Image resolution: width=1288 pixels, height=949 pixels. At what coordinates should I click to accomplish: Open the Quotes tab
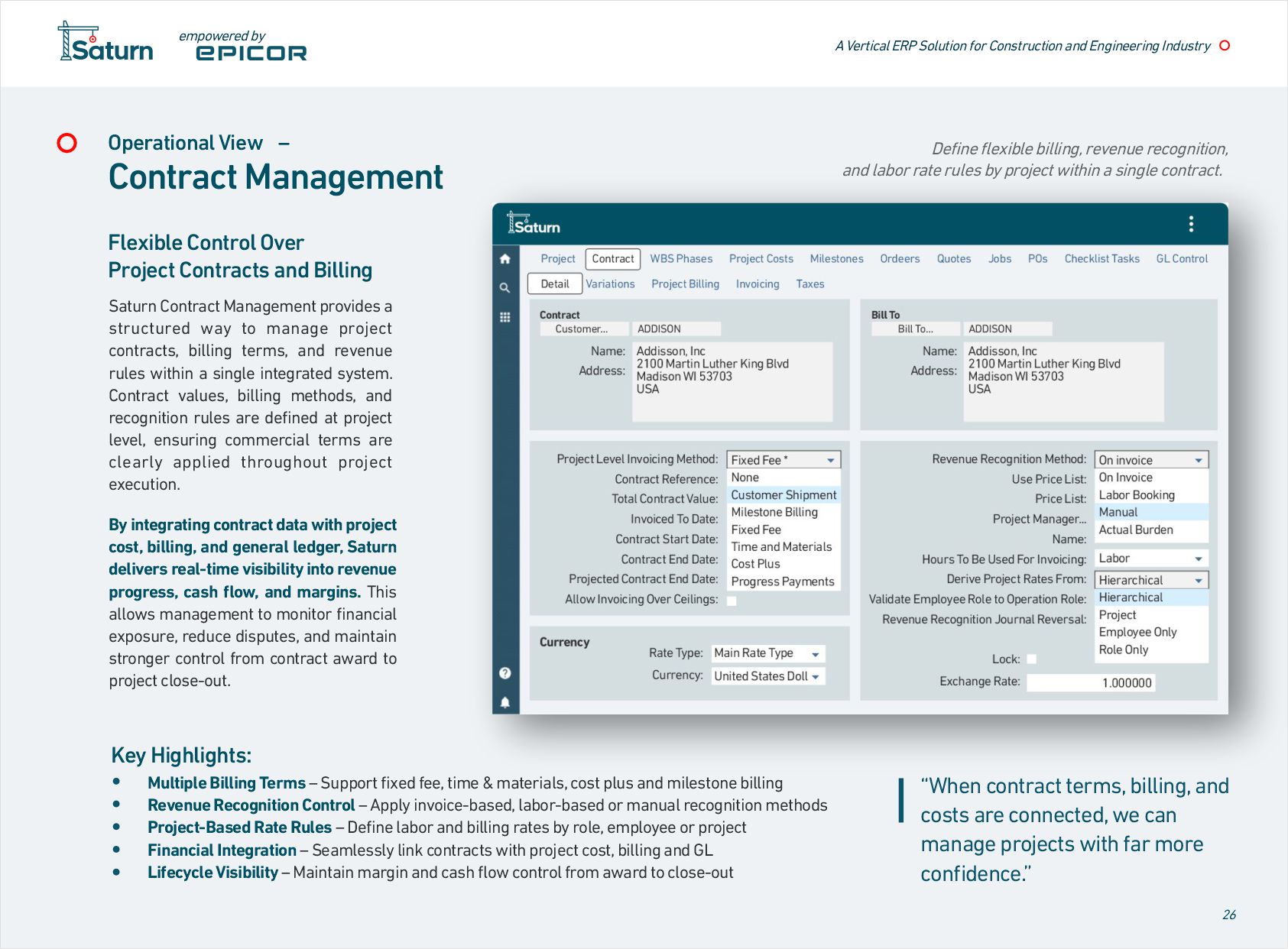(954, 259)
